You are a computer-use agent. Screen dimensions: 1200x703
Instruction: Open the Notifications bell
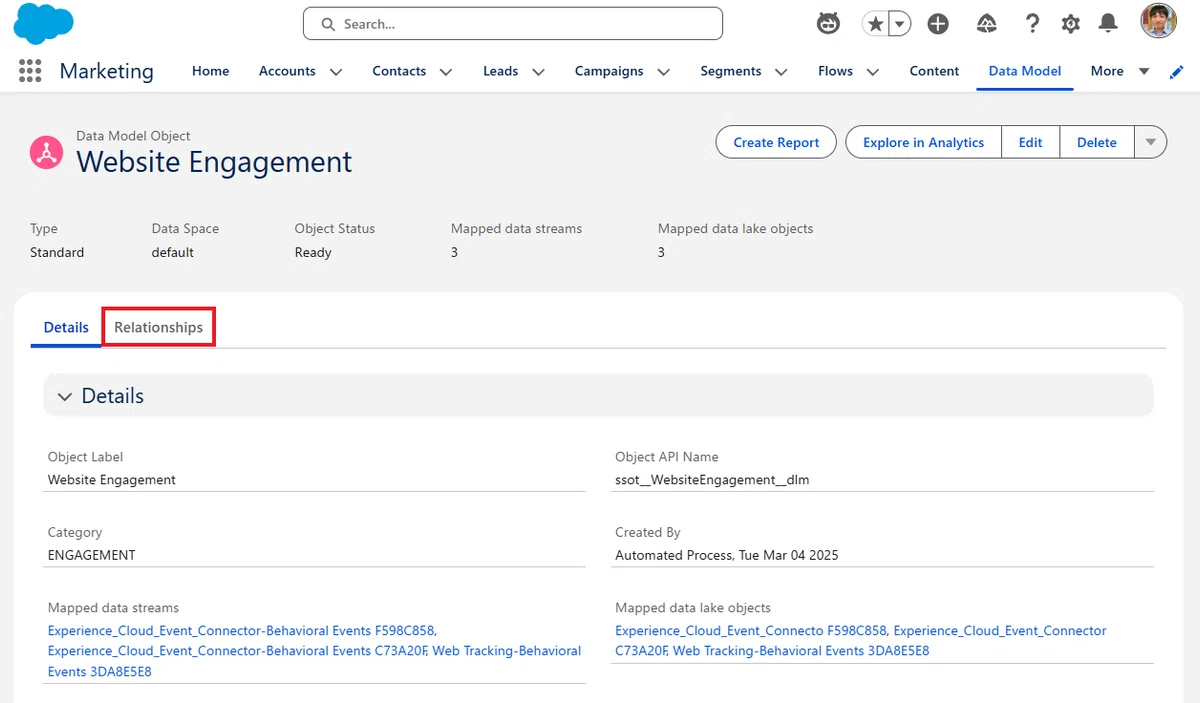click(1108, 24)
